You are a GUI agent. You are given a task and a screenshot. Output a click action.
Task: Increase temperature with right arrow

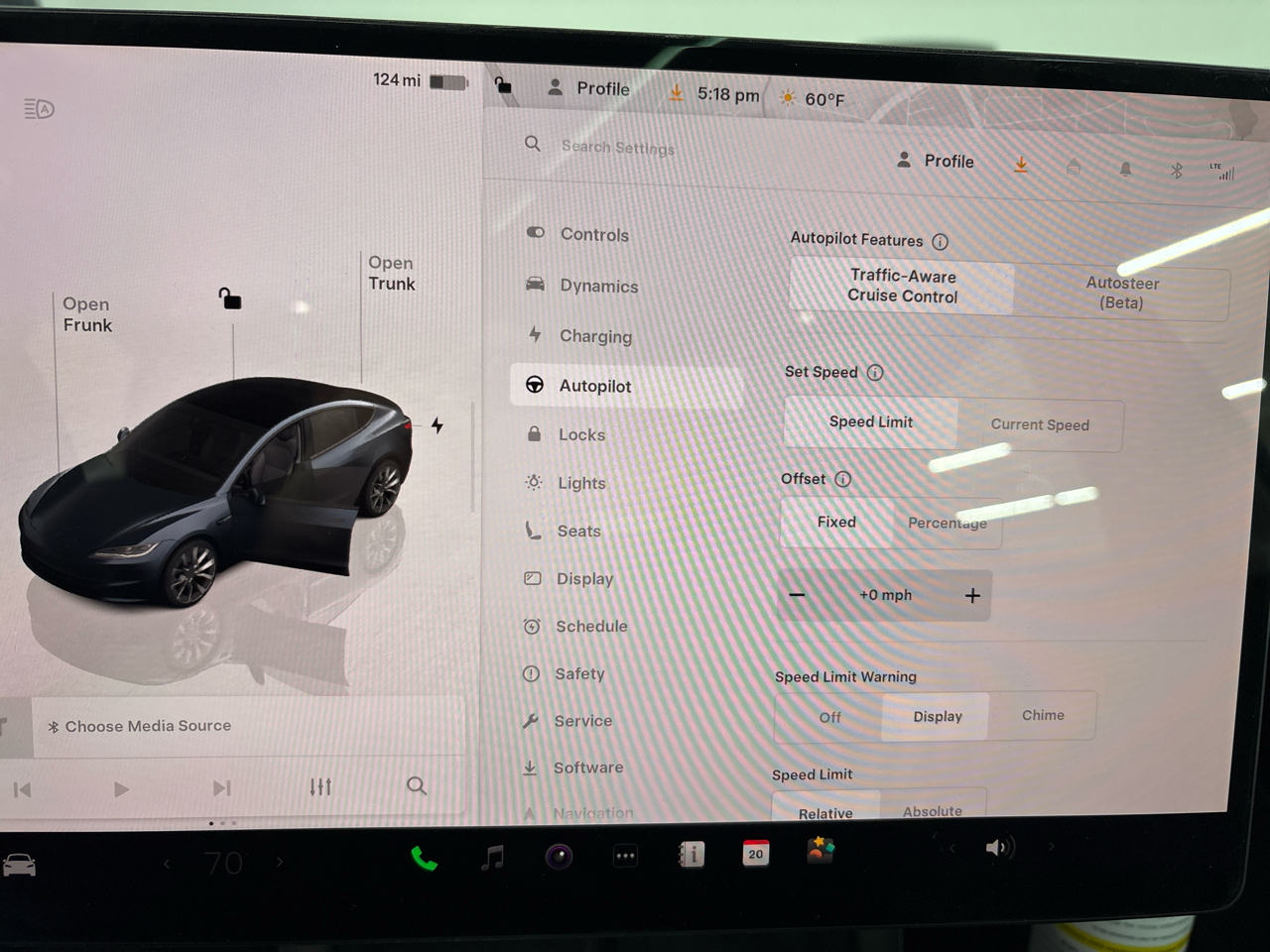pos(281,863)
